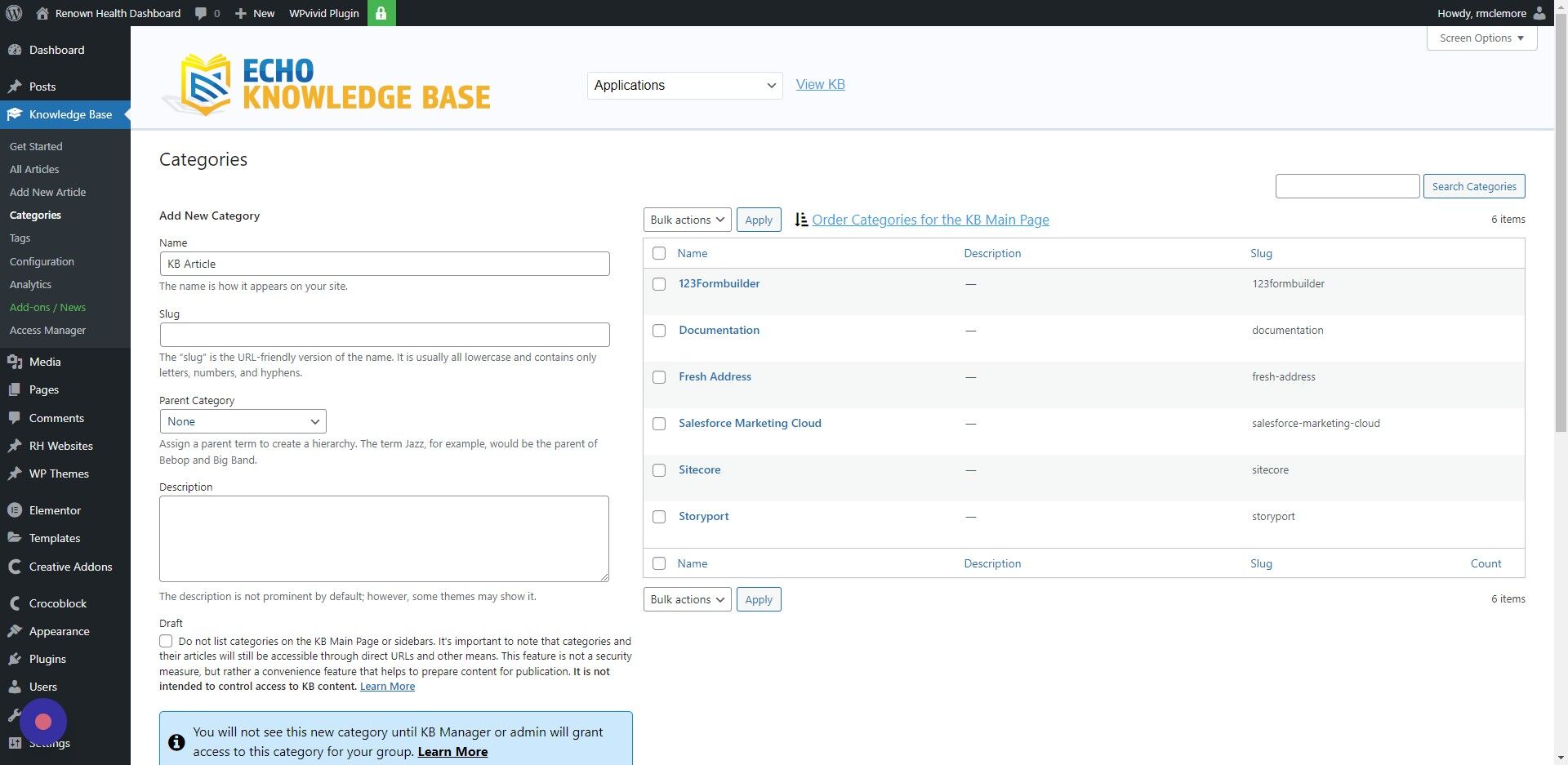Check the Fresh Address row checkbox
Screen dimensions: 1568x765
click(x=659, y=377)
